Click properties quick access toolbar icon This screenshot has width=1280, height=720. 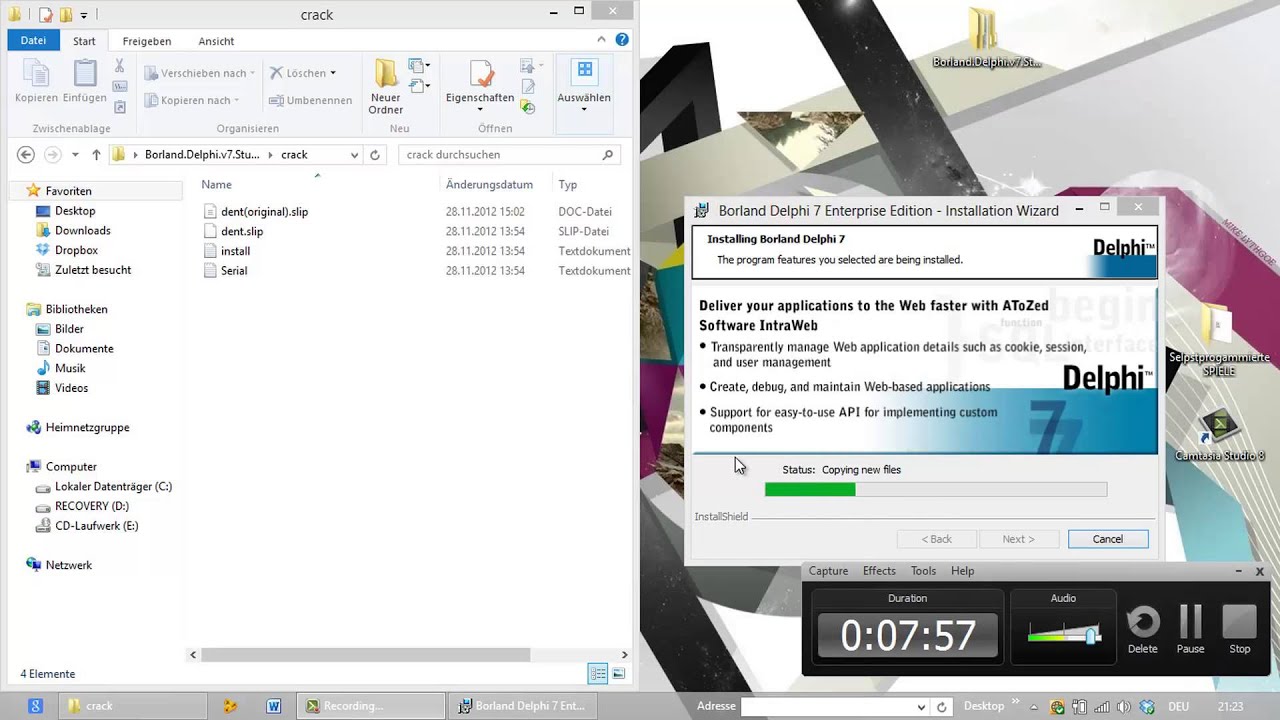coord(46,14)
